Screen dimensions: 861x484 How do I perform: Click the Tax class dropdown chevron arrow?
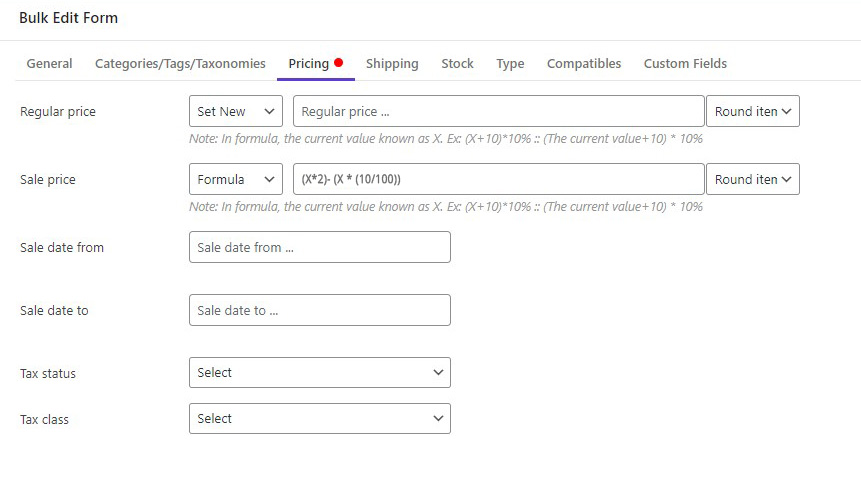438,419
